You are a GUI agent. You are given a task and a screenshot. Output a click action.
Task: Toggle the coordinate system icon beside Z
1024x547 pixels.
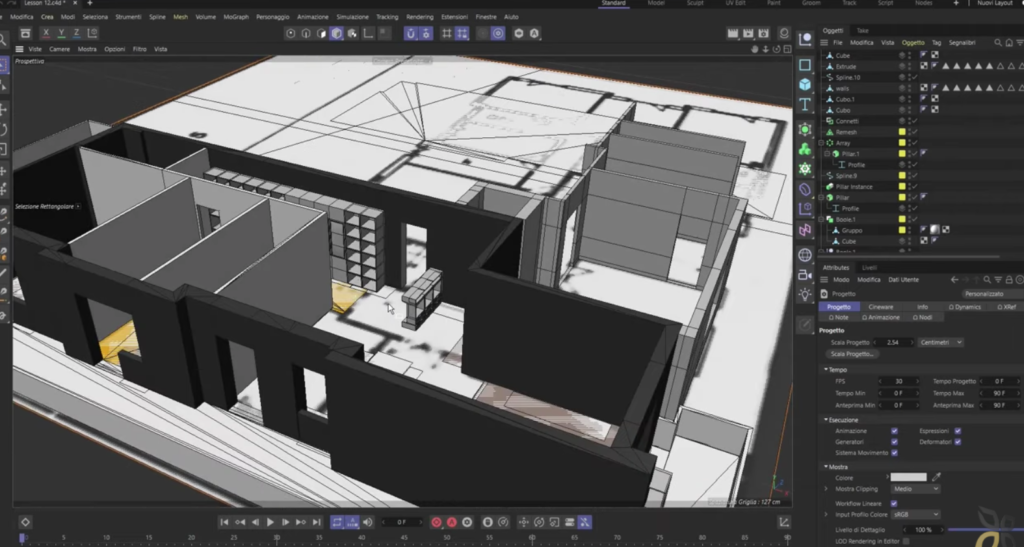(x=93, y=33)
